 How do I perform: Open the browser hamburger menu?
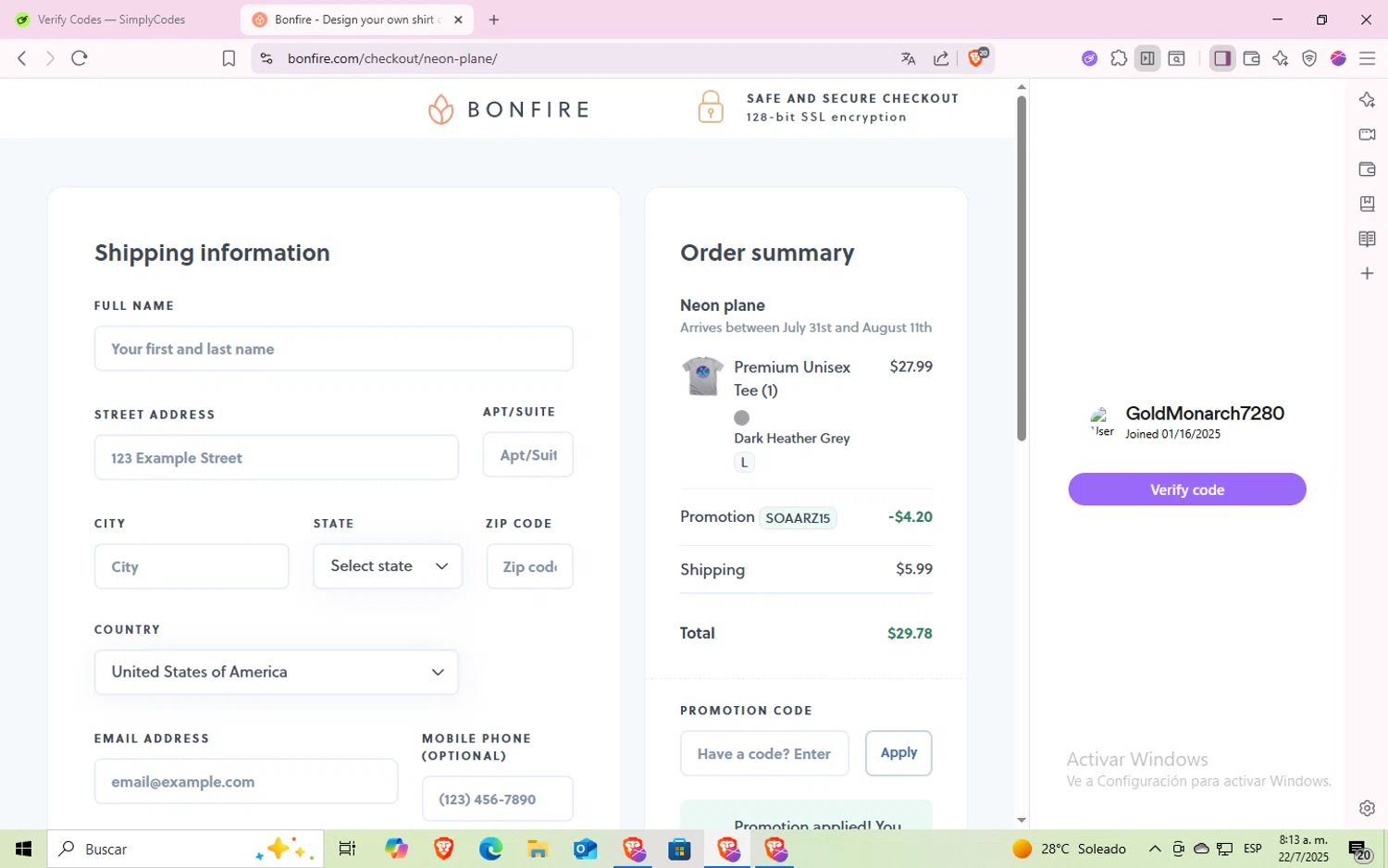(1367, 58)
